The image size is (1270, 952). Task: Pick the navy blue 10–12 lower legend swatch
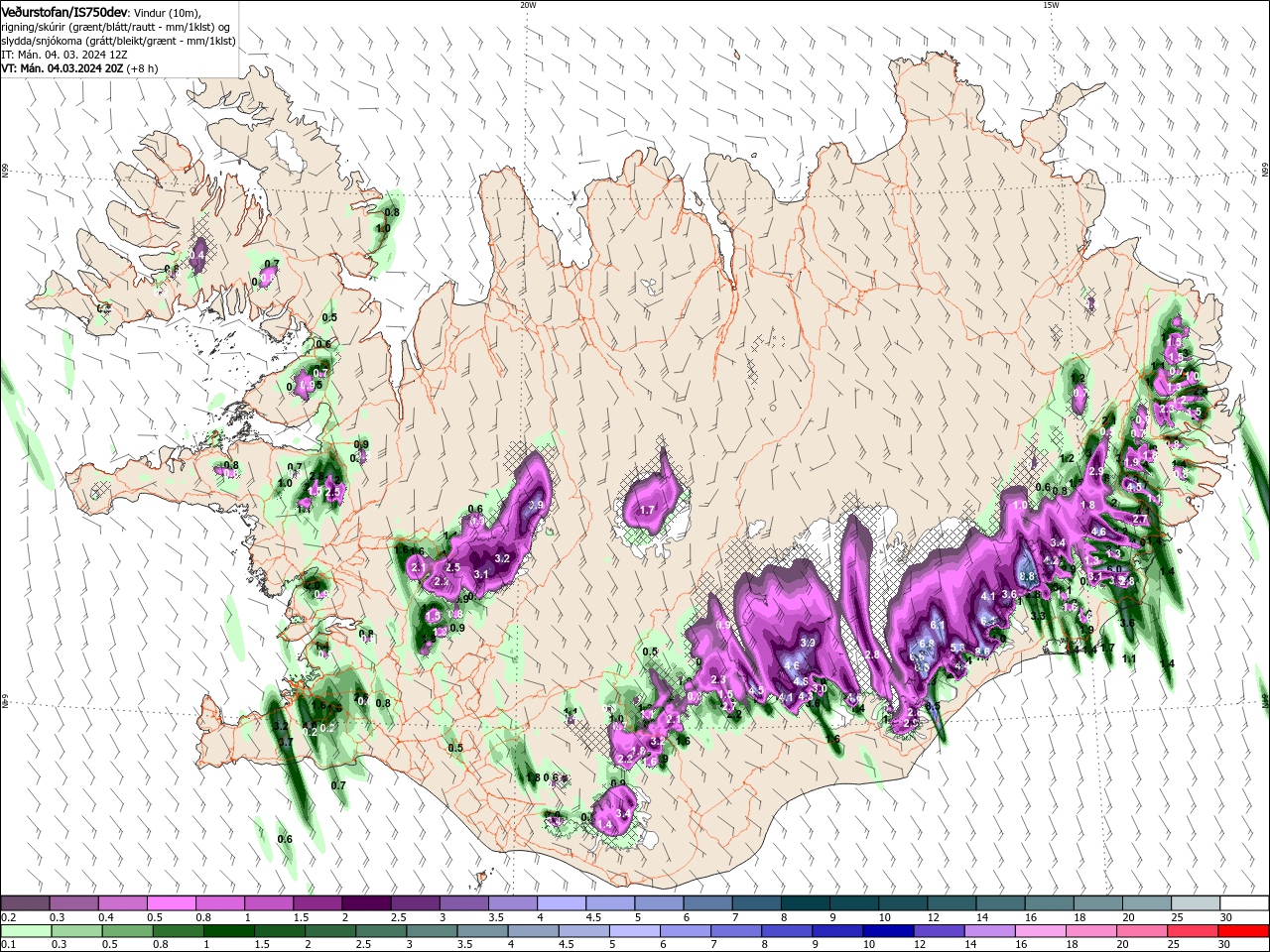[x=887, y=931]
